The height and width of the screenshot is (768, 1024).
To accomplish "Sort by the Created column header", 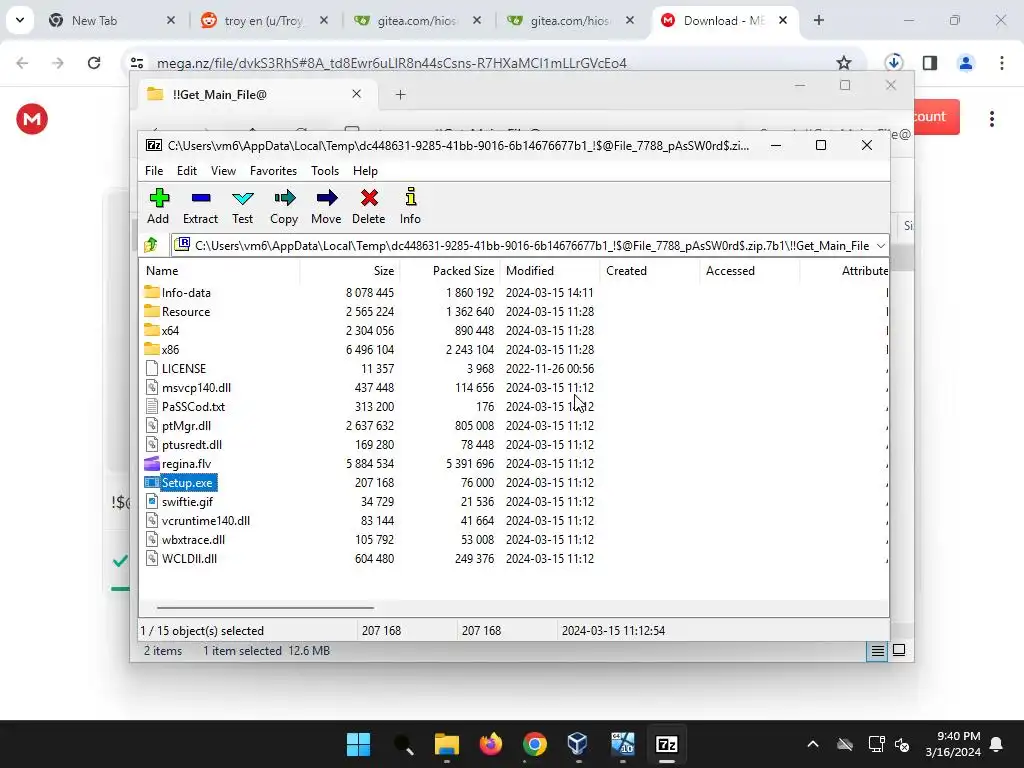I will coord(650,270).
